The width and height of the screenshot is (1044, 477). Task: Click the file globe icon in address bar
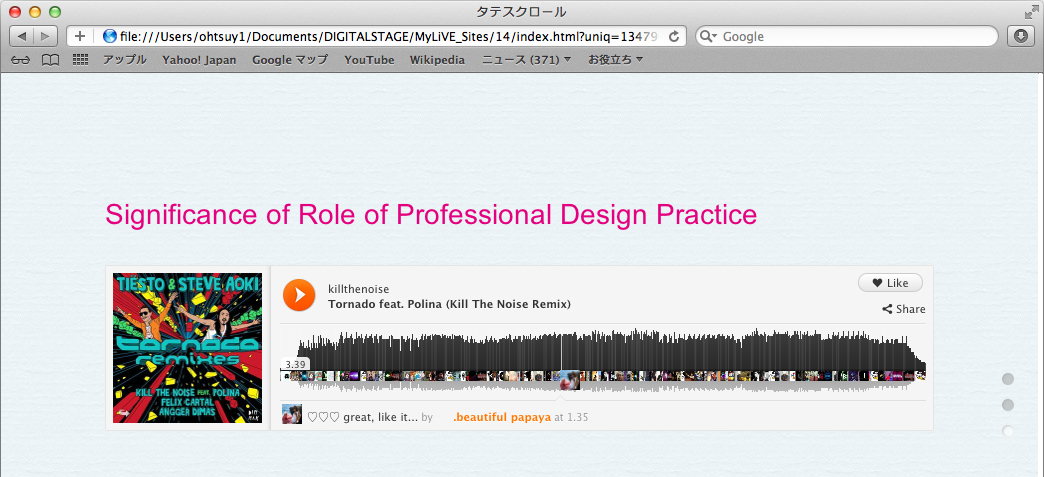109,37
